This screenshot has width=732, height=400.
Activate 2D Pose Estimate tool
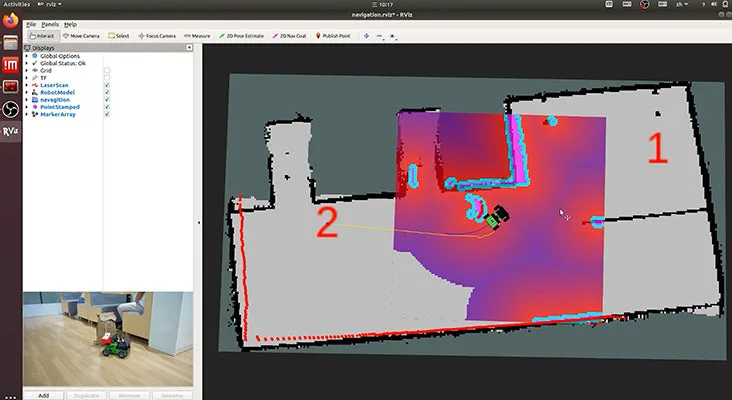pos(241,36)
